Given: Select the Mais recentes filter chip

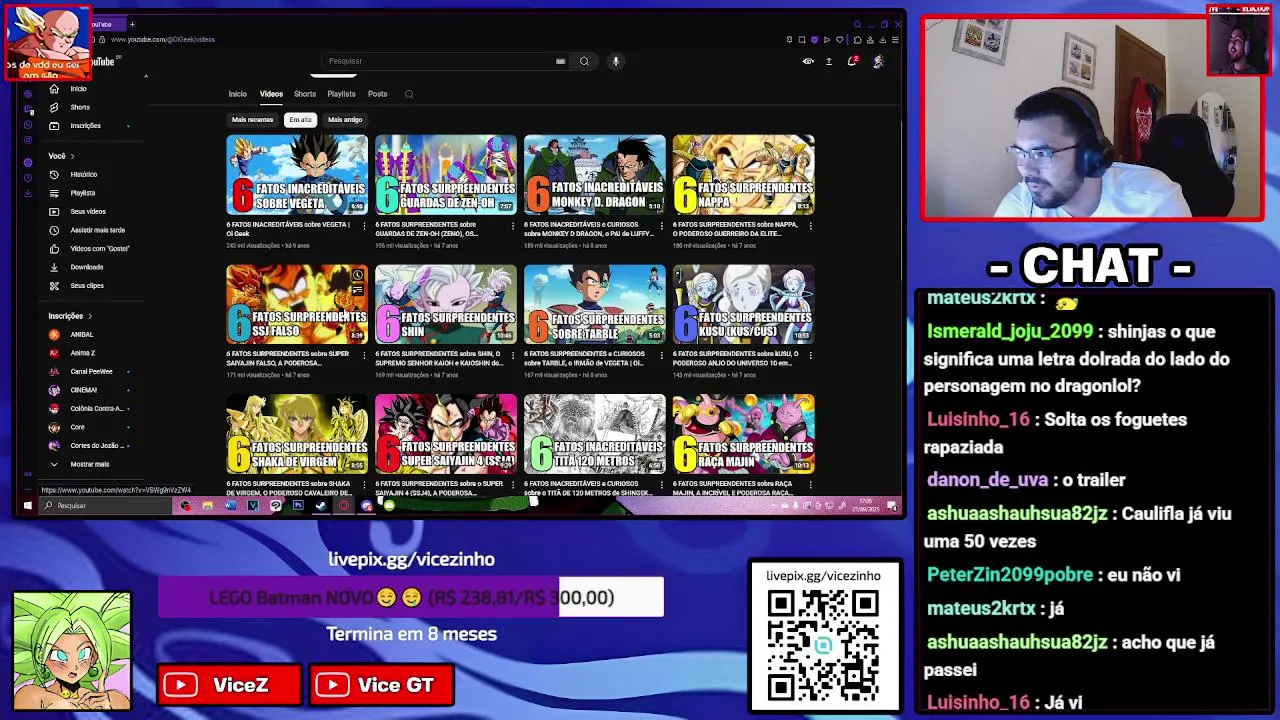Looking at the screenshot, I should (x=252, y=120).
